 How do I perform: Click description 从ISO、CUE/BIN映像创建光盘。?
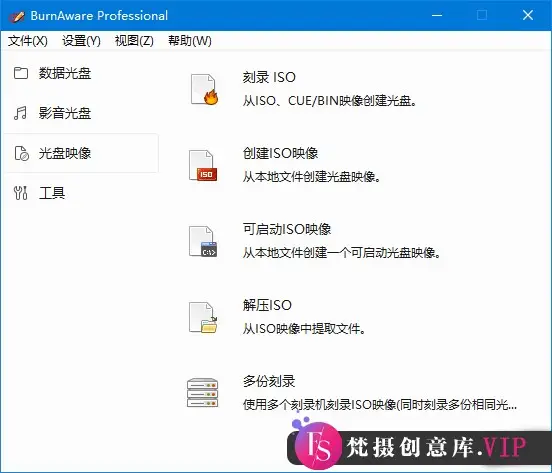tap(330, 101)
